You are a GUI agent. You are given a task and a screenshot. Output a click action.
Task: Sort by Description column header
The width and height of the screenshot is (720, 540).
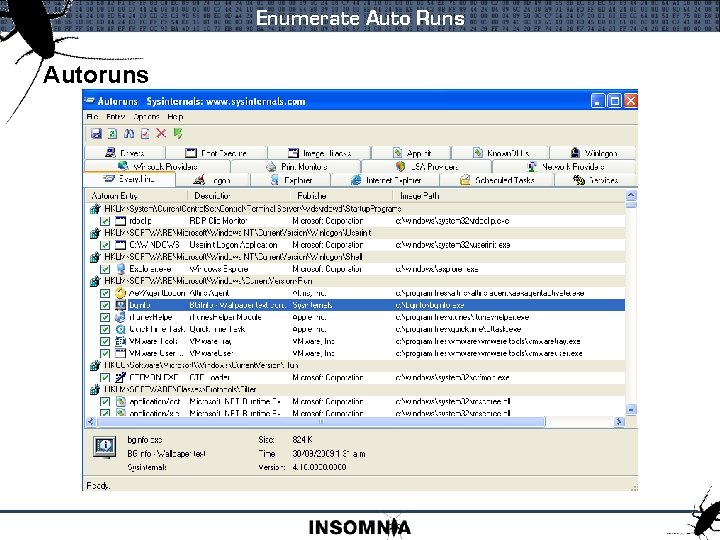click(x=240, y=196)
